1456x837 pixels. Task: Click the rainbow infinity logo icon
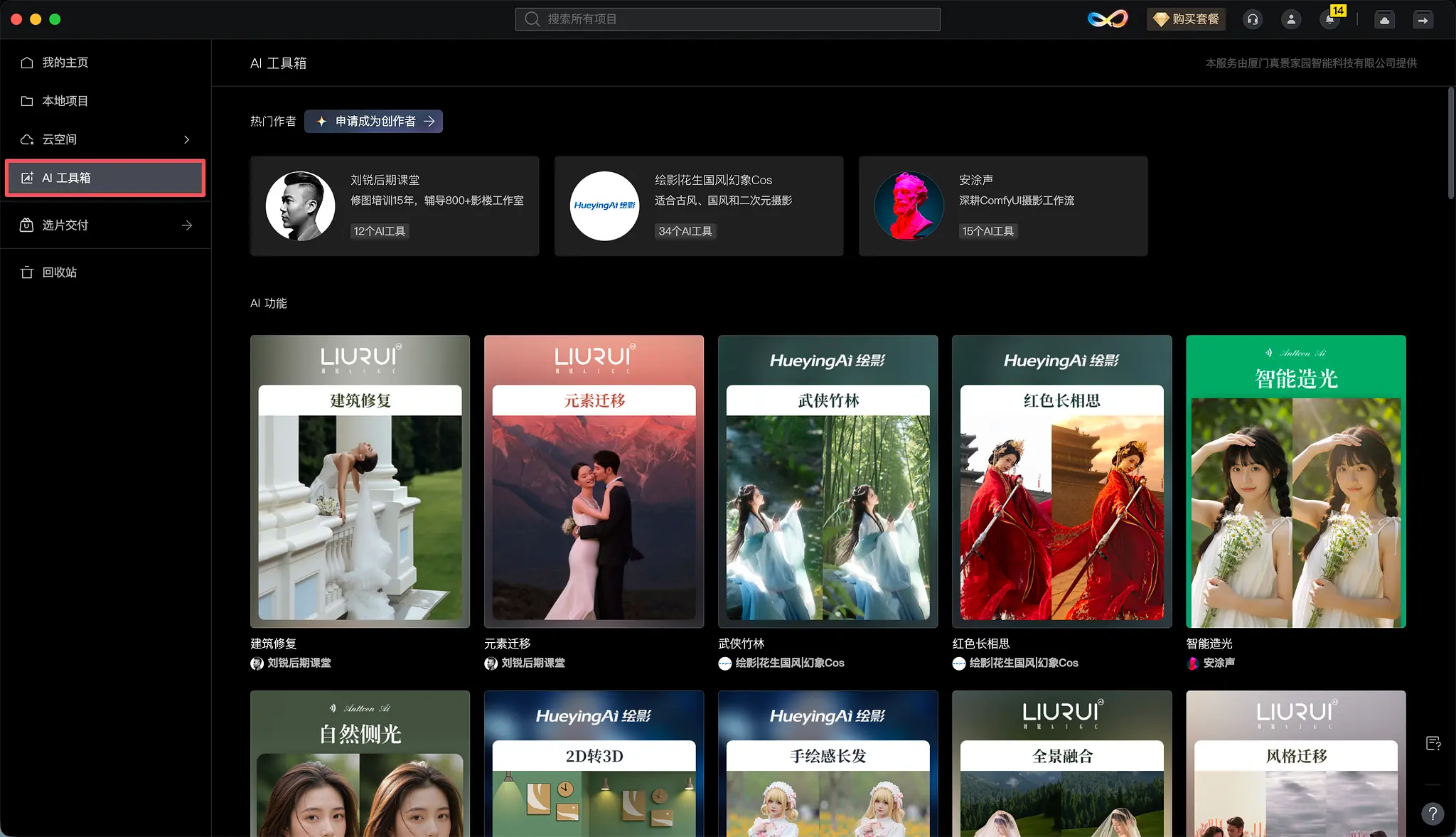click(1108, 19)
